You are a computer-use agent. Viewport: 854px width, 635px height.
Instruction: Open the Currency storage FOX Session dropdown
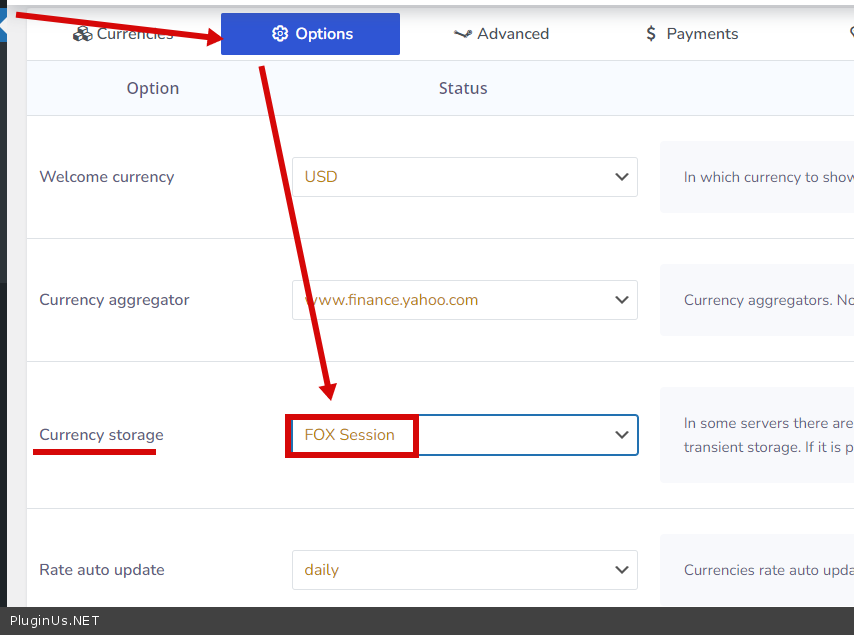tap(464, 435)
